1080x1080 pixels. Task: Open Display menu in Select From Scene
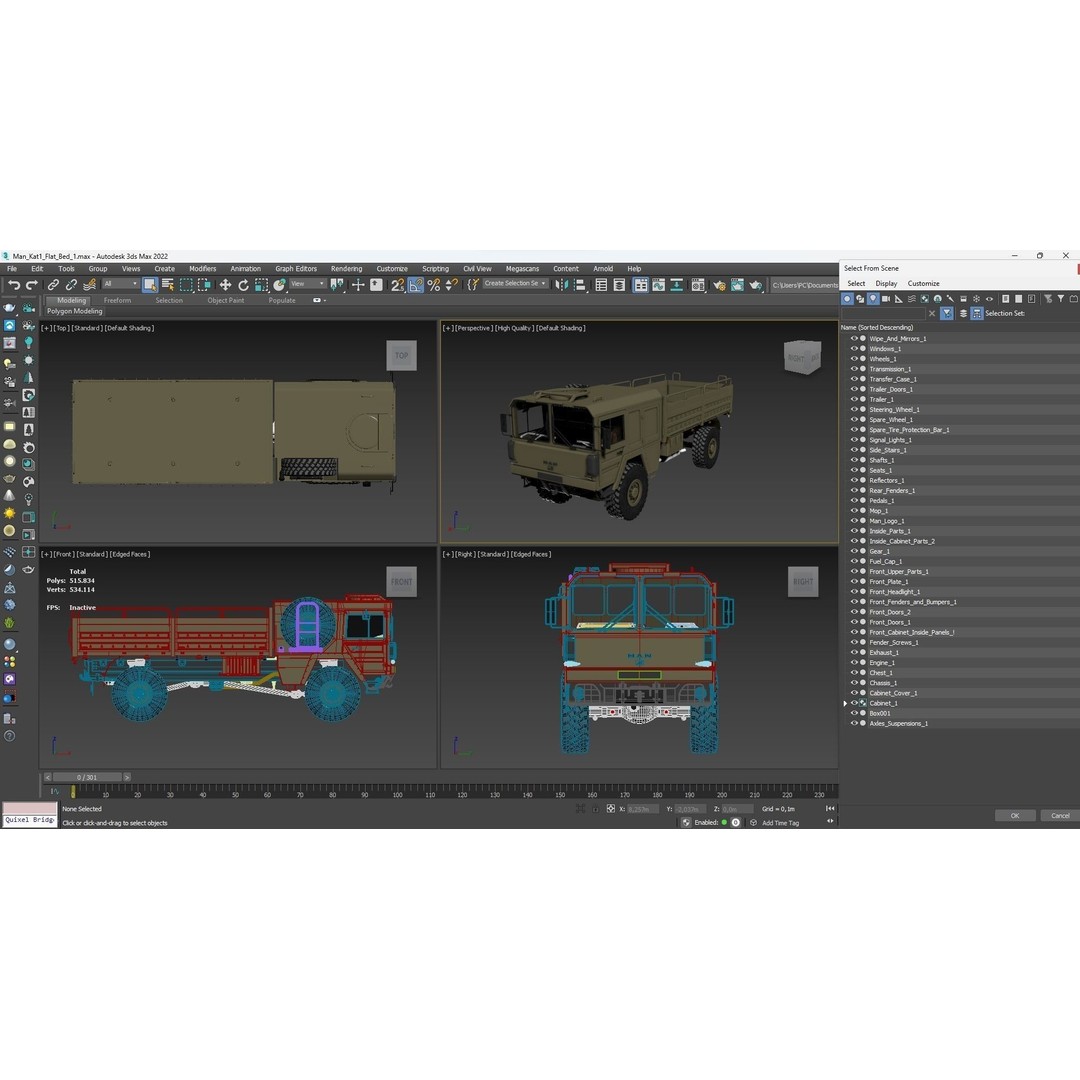point(886,283)
